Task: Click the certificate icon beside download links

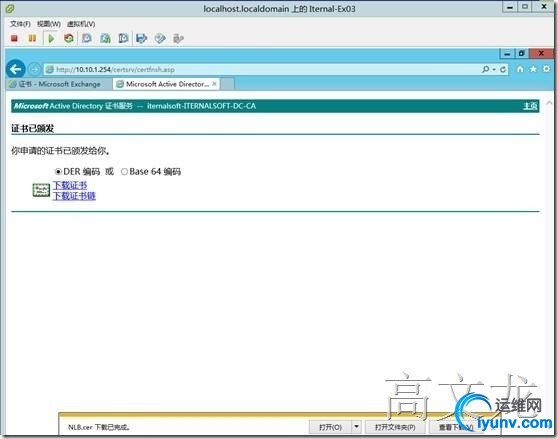Action: click(41, 190)
